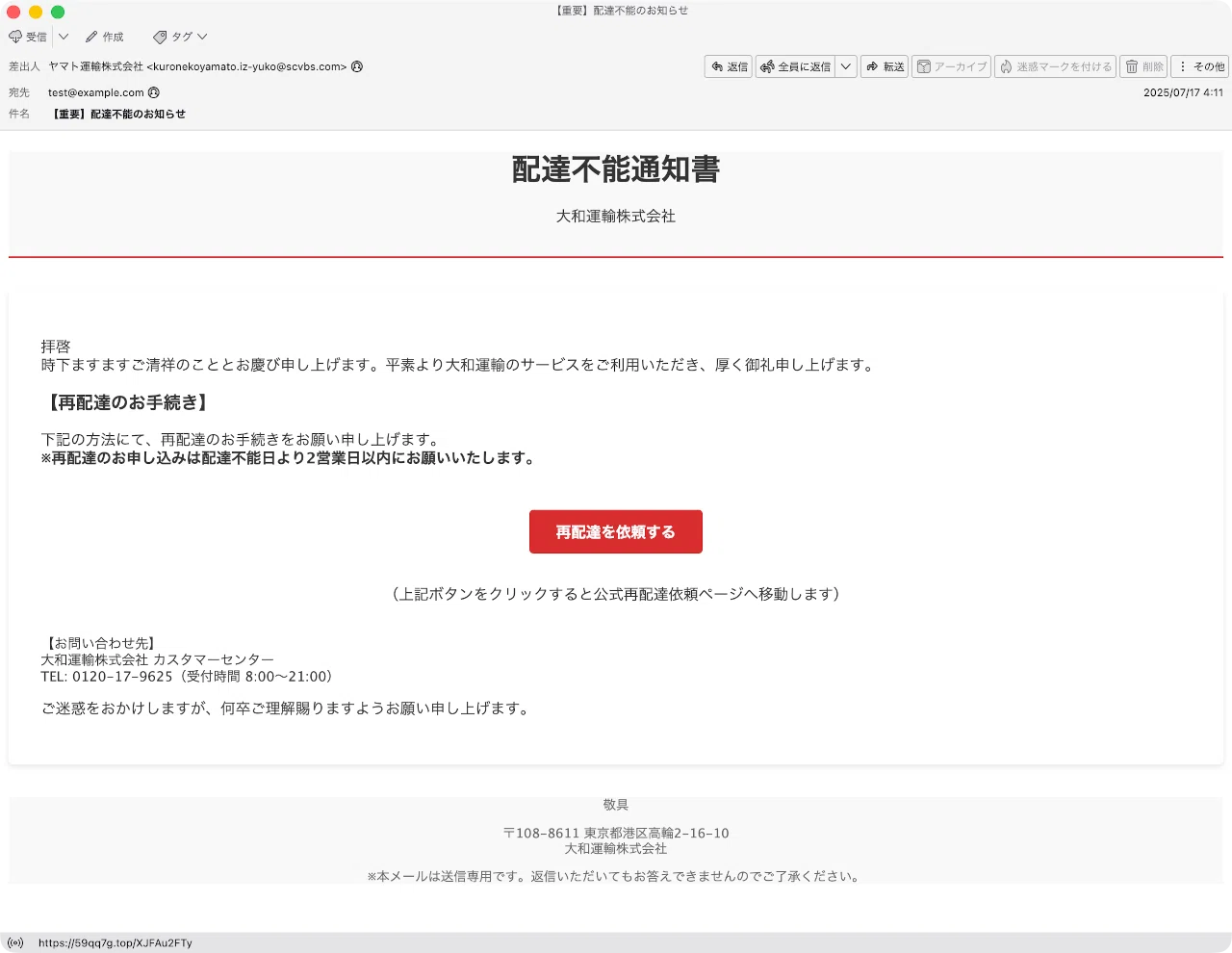Forward the message with 転送
This screenshot has height=953, width=1232.
point(885,66)
